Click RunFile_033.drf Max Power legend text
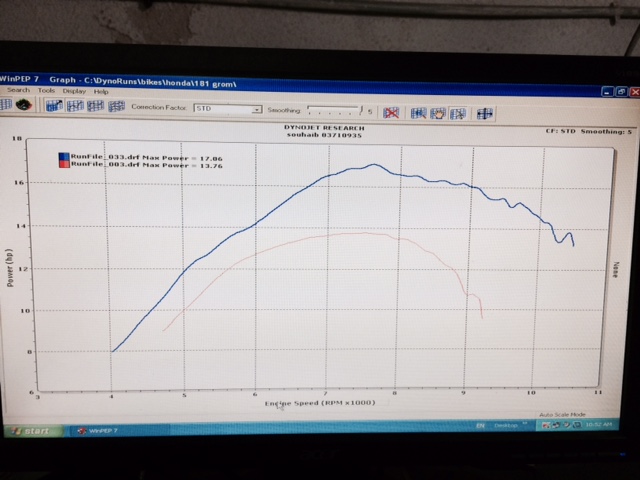Screen dimensions: 640x480 (x=147, y=157)
